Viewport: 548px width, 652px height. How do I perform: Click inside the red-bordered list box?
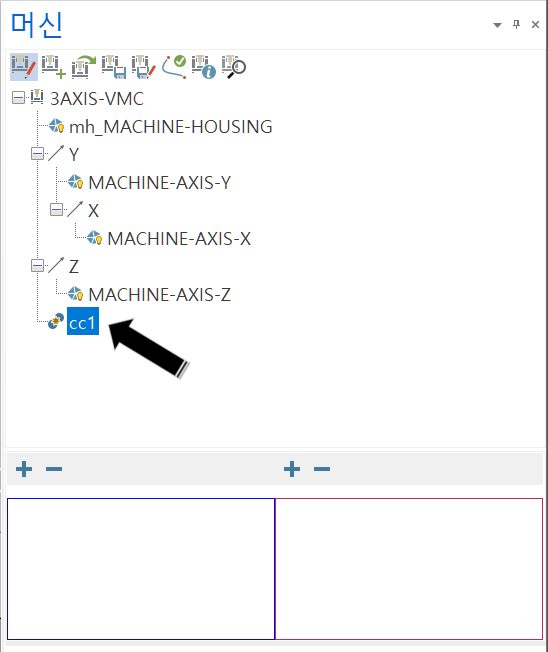tap(409, 569)
